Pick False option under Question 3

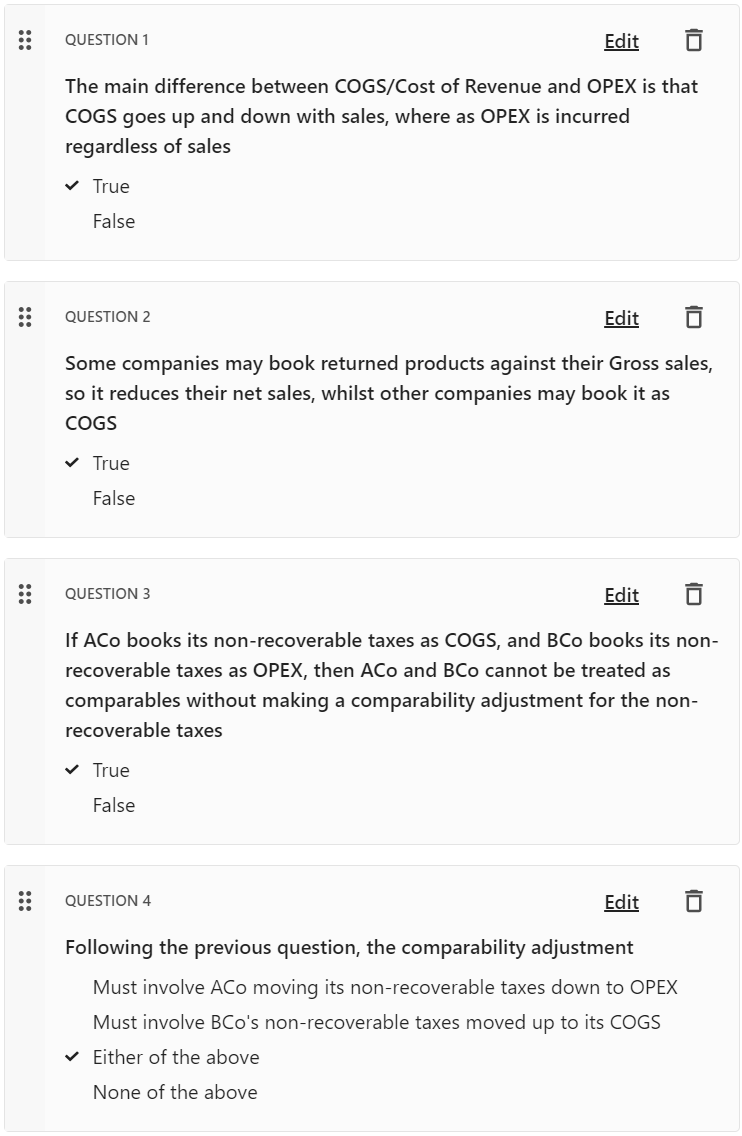(114, 805)
